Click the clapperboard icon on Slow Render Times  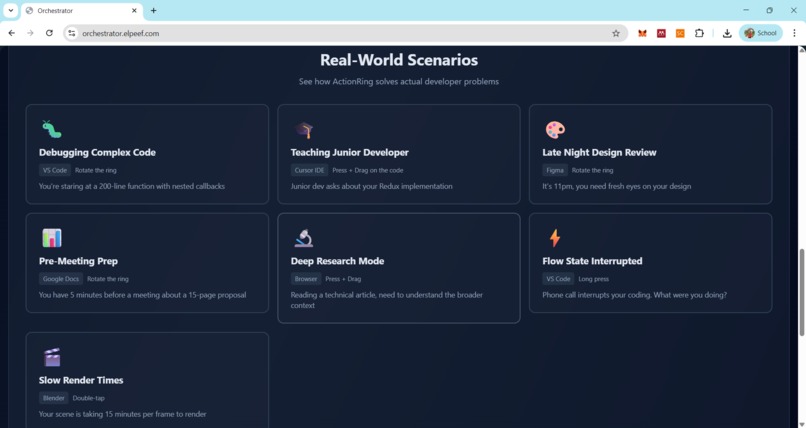coord(51,357)
